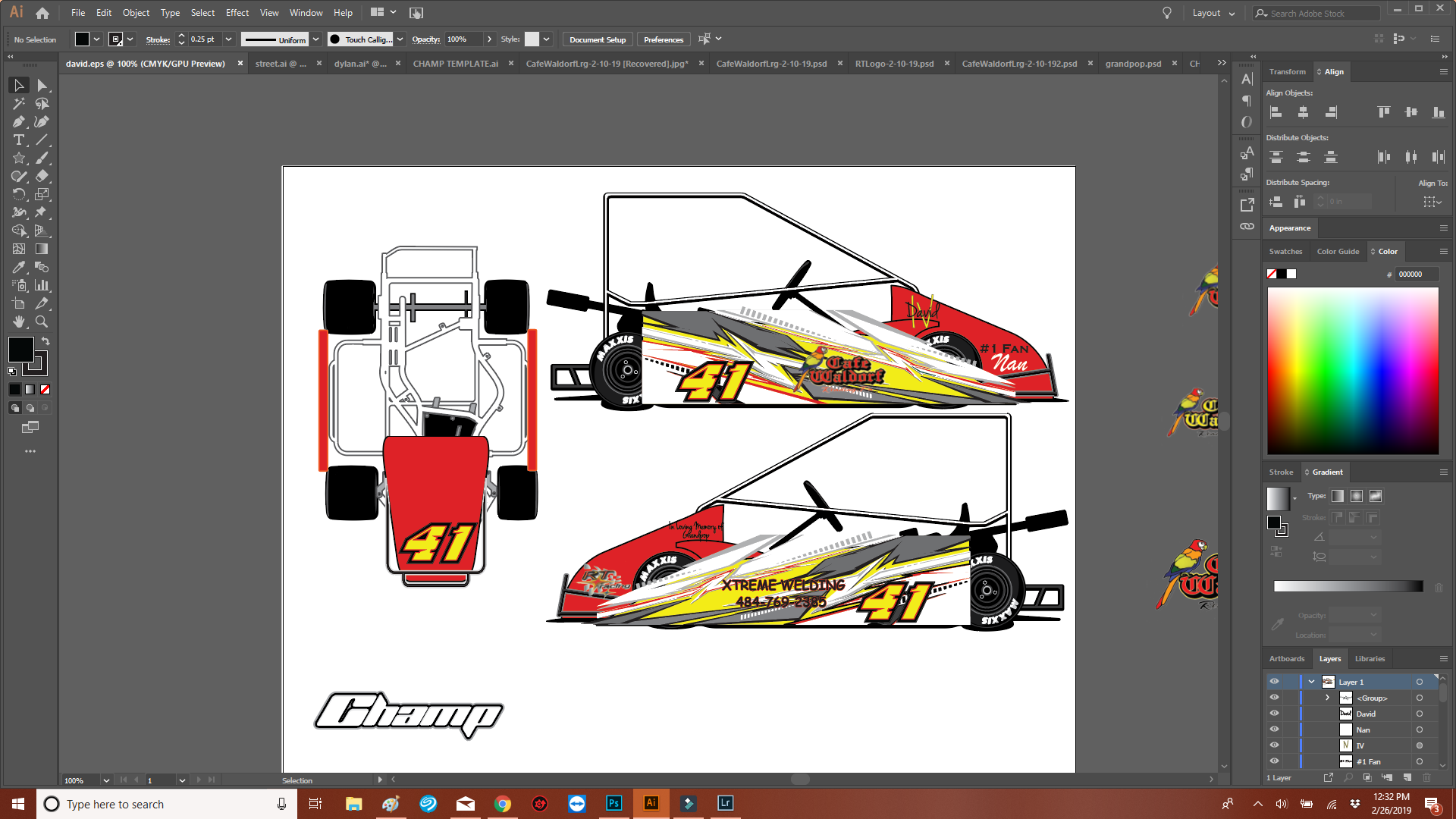The height and width of the screenshot is (819, 1456).
Task: Select the Scale tool
Action: coord(42,194)
